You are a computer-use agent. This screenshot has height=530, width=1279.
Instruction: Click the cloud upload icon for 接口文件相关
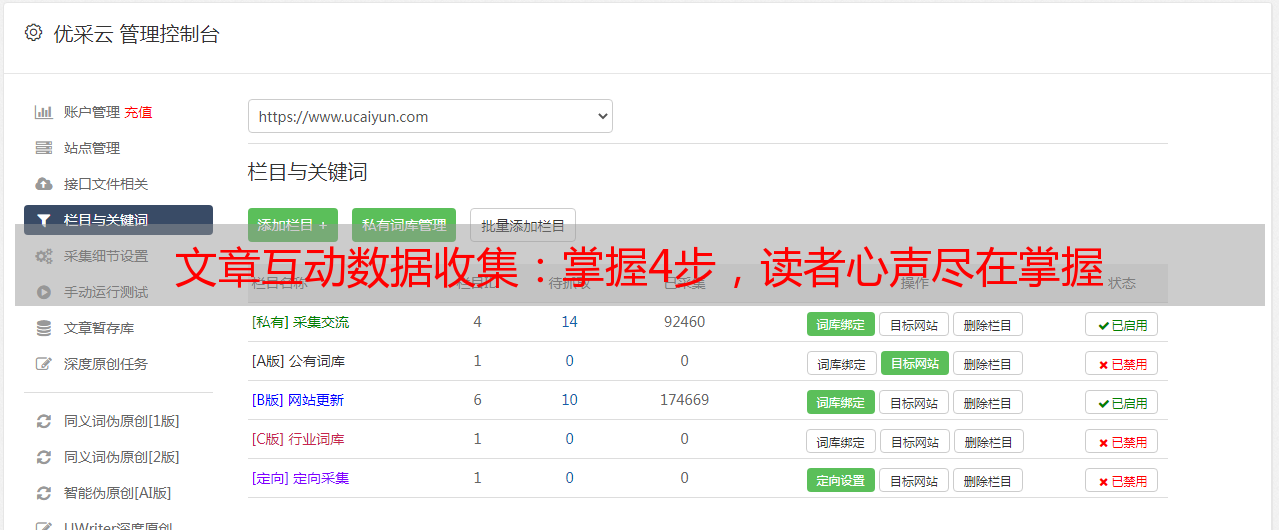click(x=43, y=184)
